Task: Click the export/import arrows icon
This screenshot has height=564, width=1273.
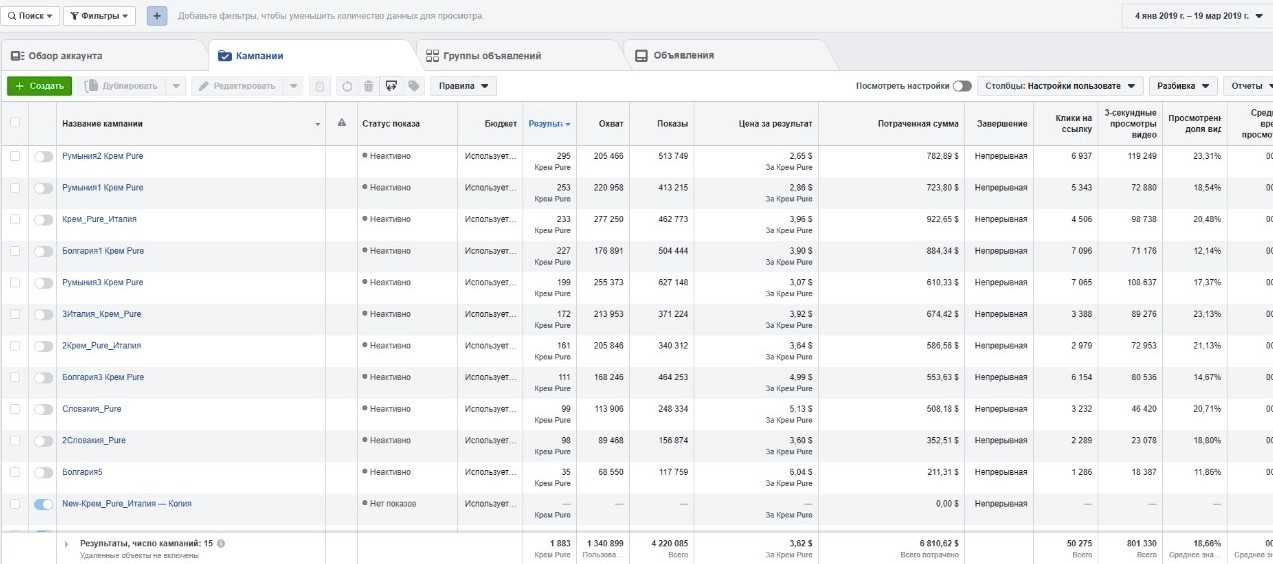Action: click(391, 86)
